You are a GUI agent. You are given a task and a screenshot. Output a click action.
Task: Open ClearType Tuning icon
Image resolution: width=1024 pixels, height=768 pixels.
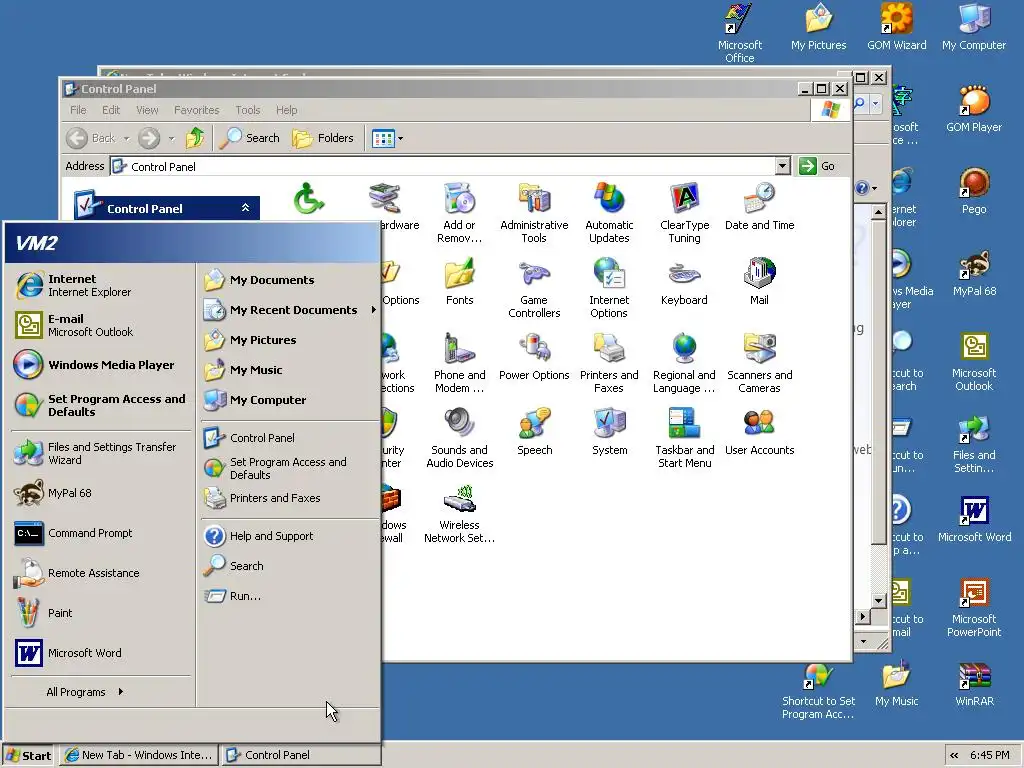(x=684, y=212)
